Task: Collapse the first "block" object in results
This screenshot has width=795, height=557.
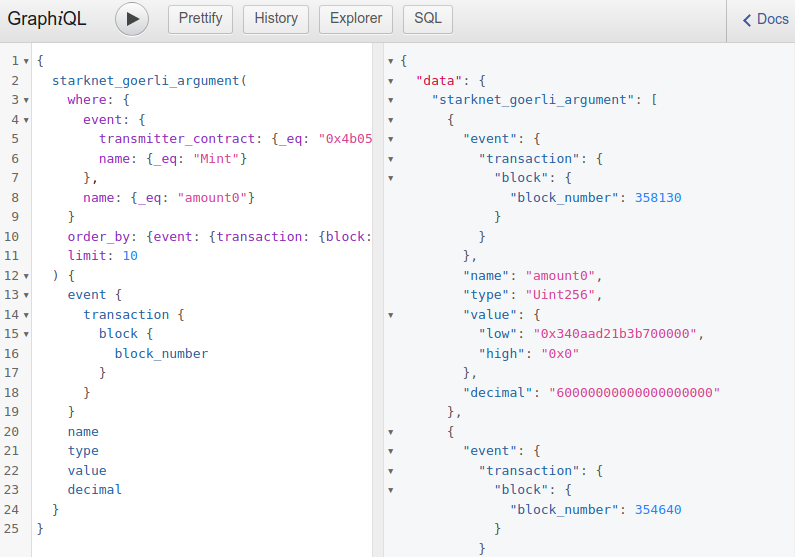Action: [x=390, y=178]
